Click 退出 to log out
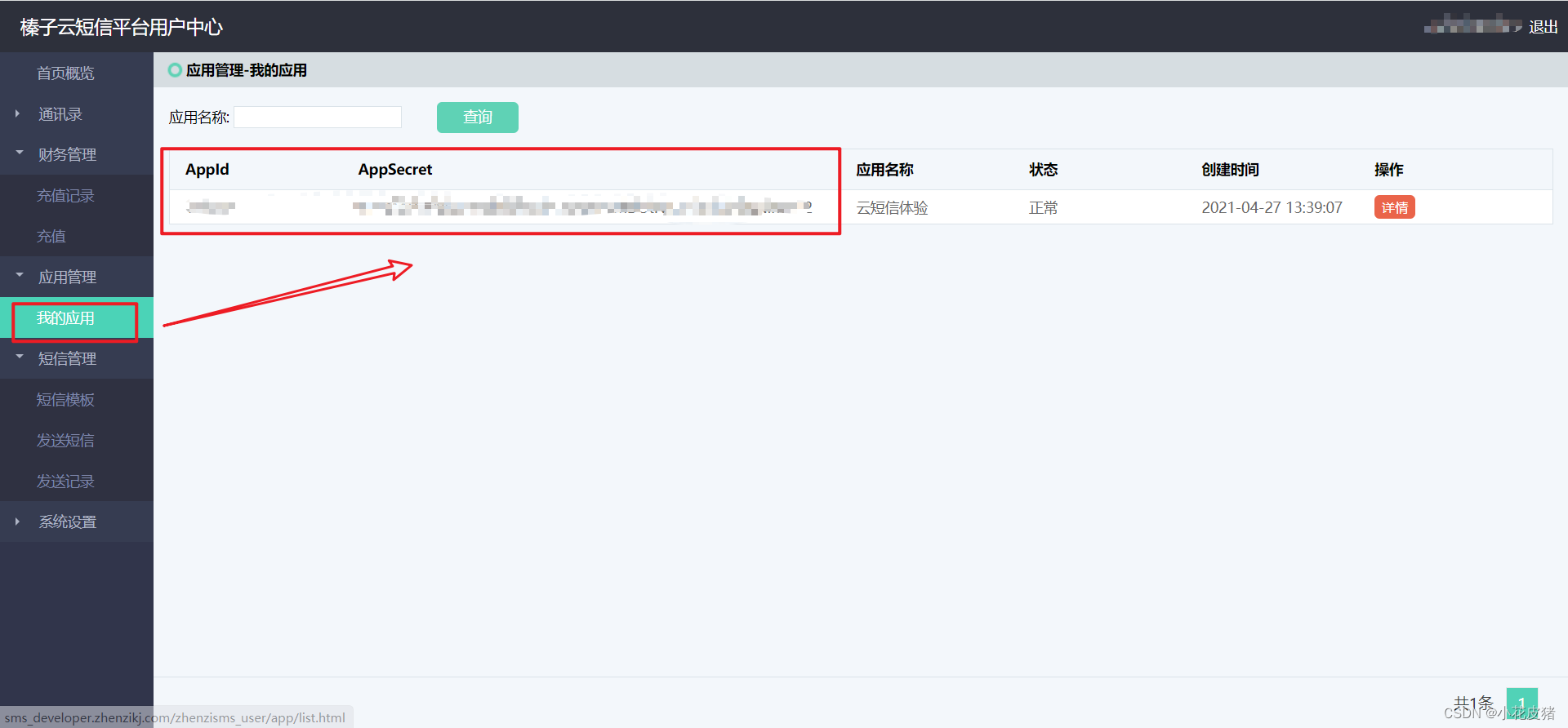The height and width of the screenshot is (728, 1568). [x=1543, y=27]
